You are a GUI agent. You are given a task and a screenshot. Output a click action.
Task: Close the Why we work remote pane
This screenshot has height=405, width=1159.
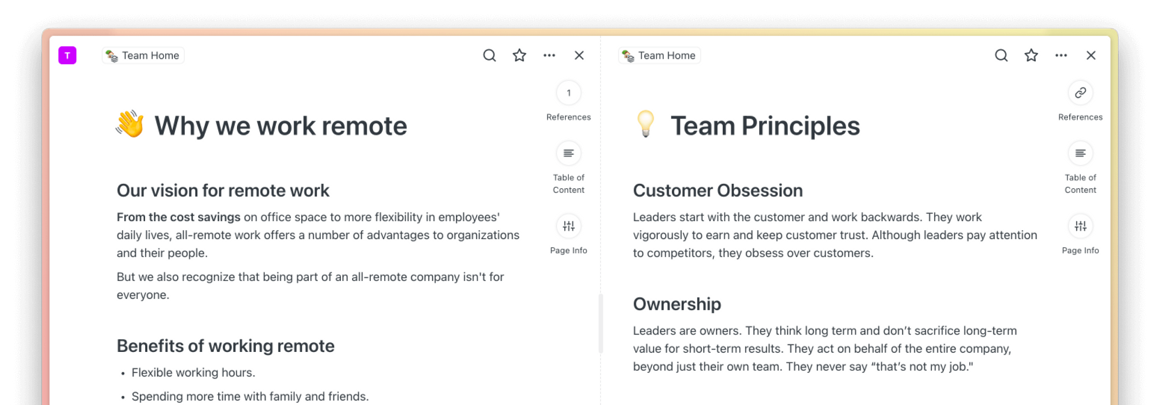point(579,55)
